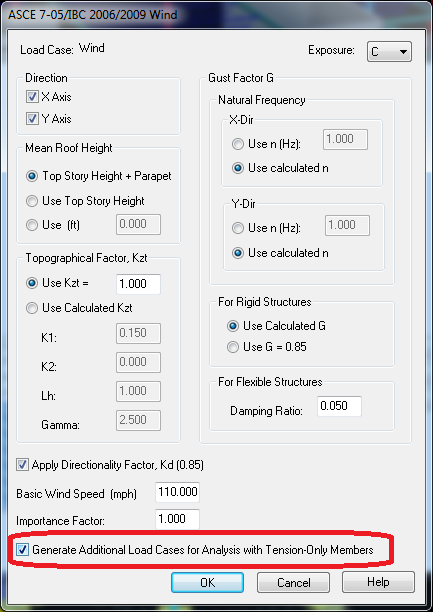The width and height of the screenshot is (433, 612).
Task: Toggle the Y Axis direction checkbox
Action: [x=32, y=119]
